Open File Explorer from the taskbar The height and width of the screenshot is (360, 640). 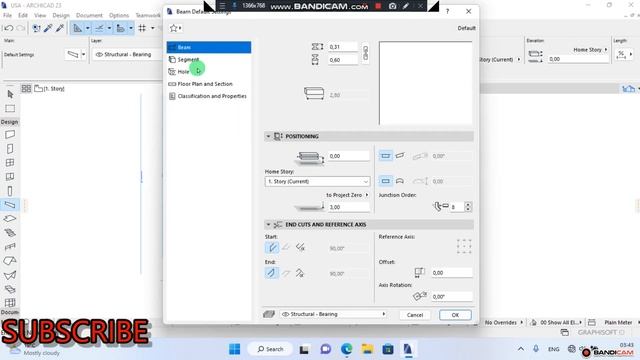(x=367, y=349)
